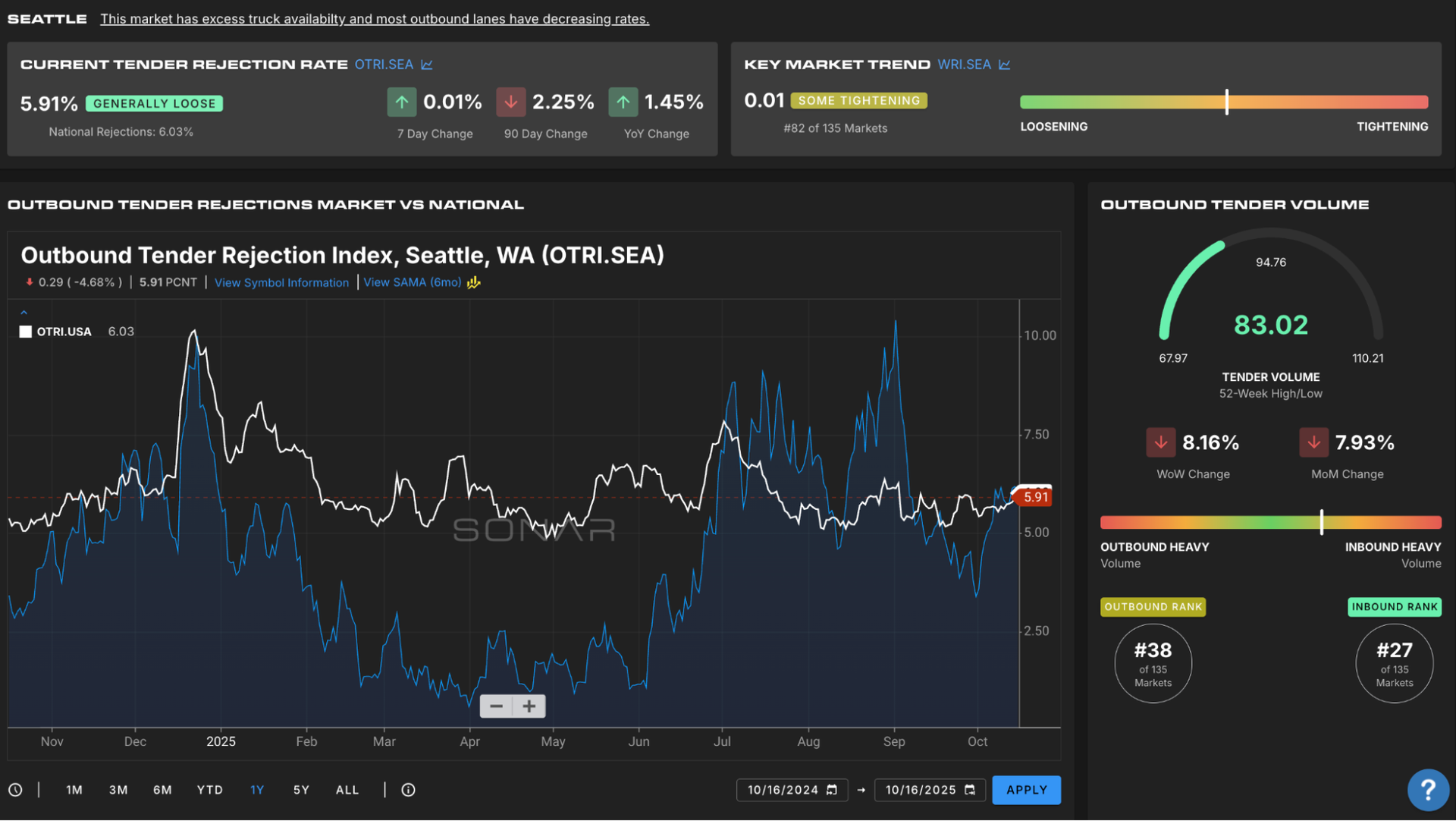Switch to the 5Y time range
The width and height of the screenshot is (1456, 821).
[301, 790]
